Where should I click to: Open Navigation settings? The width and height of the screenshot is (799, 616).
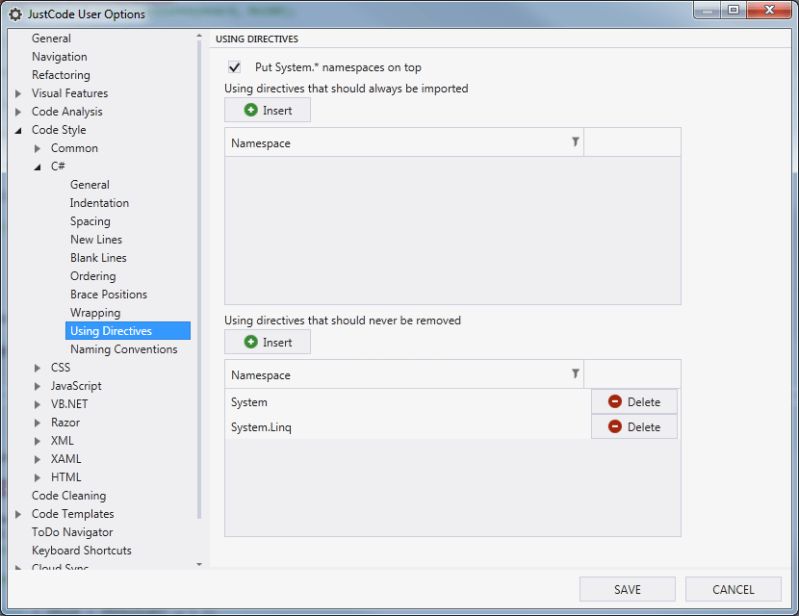click(59, 57)
